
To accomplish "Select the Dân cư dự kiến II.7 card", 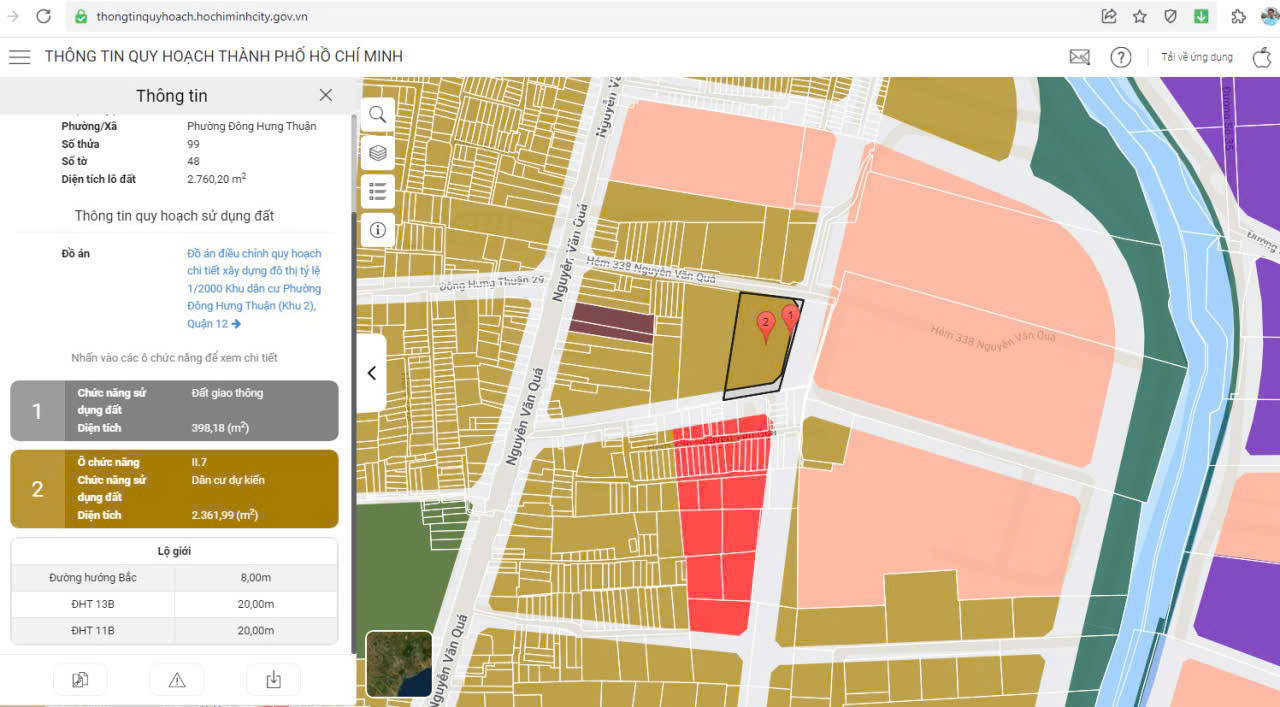I will click(x=174, y=489).
